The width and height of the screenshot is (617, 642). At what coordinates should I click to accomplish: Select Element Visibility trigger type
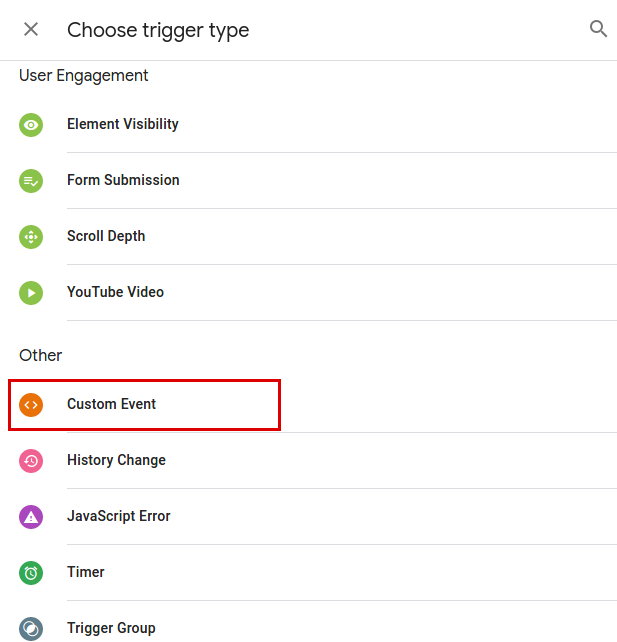click(x=123, y=125)
